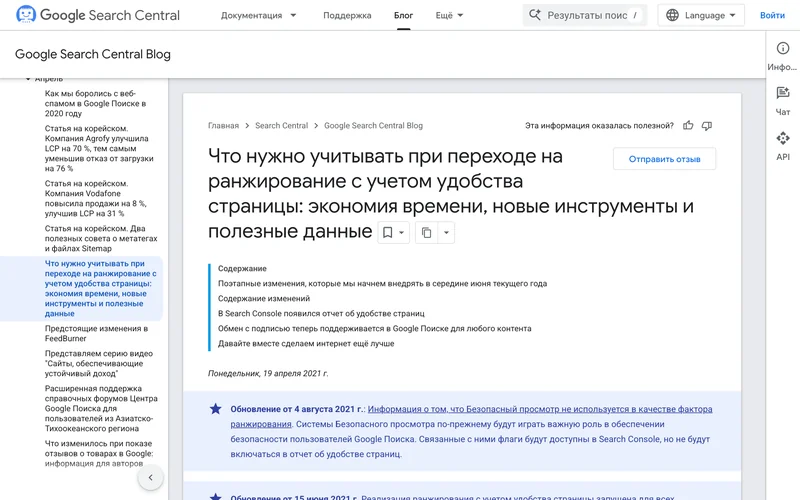Open sidebar article Расширенная поддержка справочных форумов
This screenshot has width=800, height=500.
tap(101, 408)
